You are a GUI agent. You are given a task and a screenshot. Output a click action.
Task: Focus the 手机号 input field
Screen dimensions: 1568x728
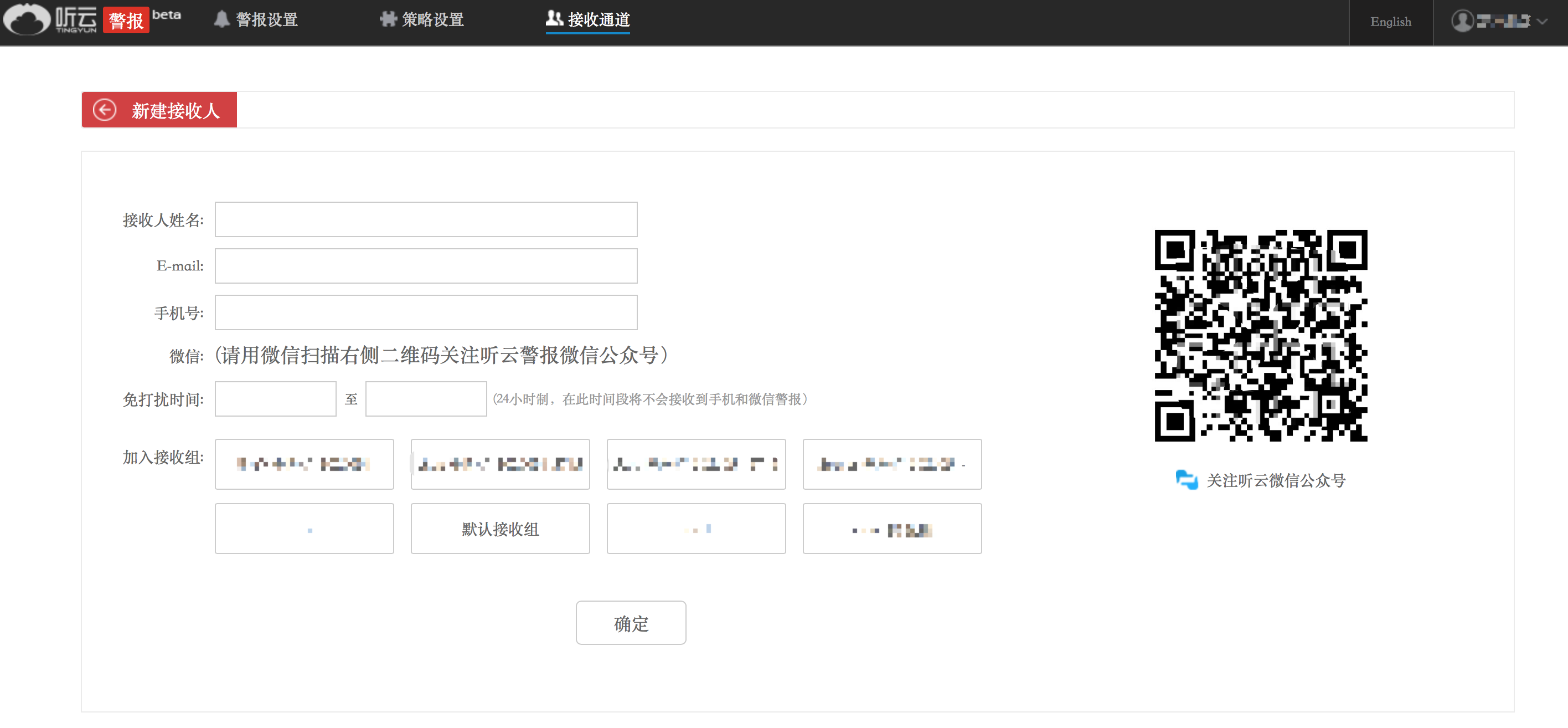click(426, 312)
